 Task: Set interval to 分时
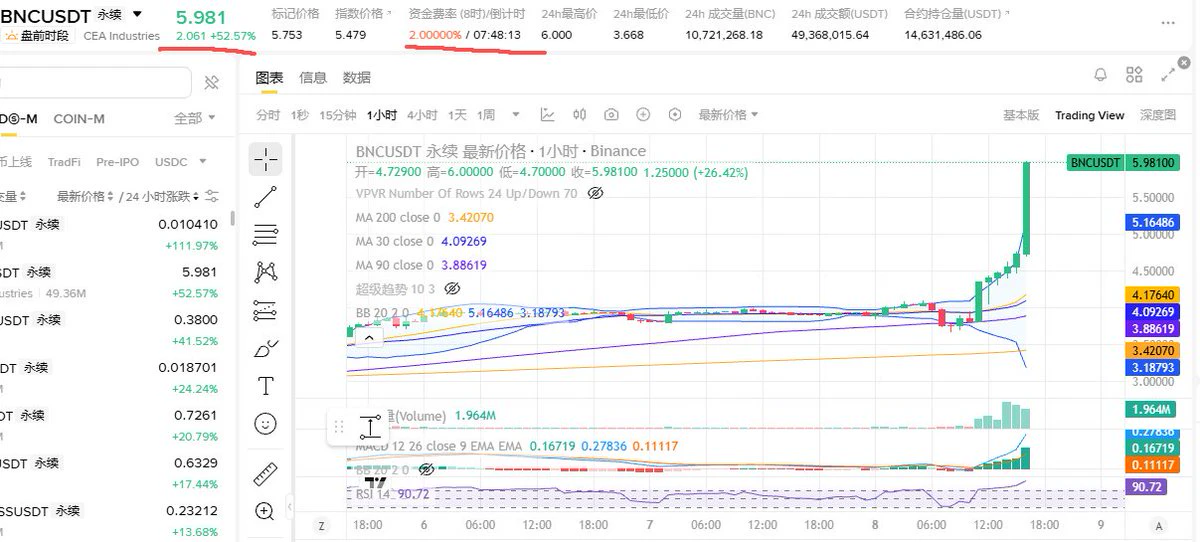[x=268, y=115]
